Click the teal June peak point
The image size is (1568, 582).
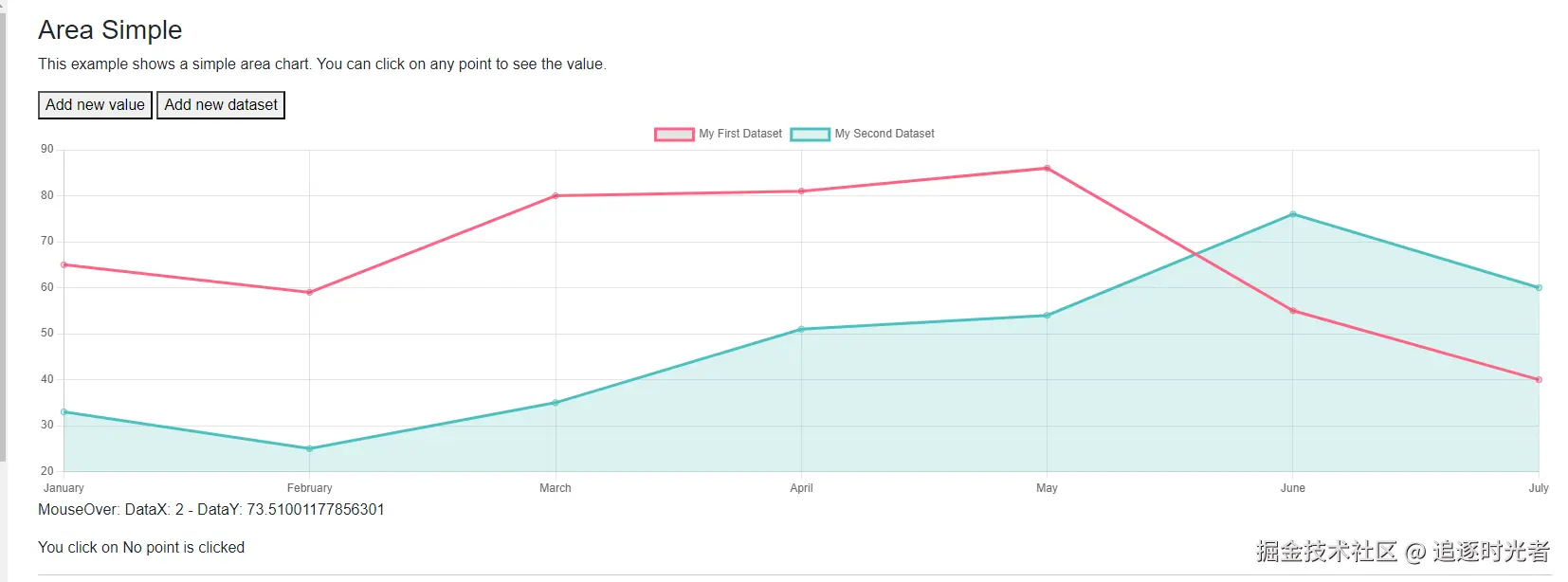tap(1293, 214)
